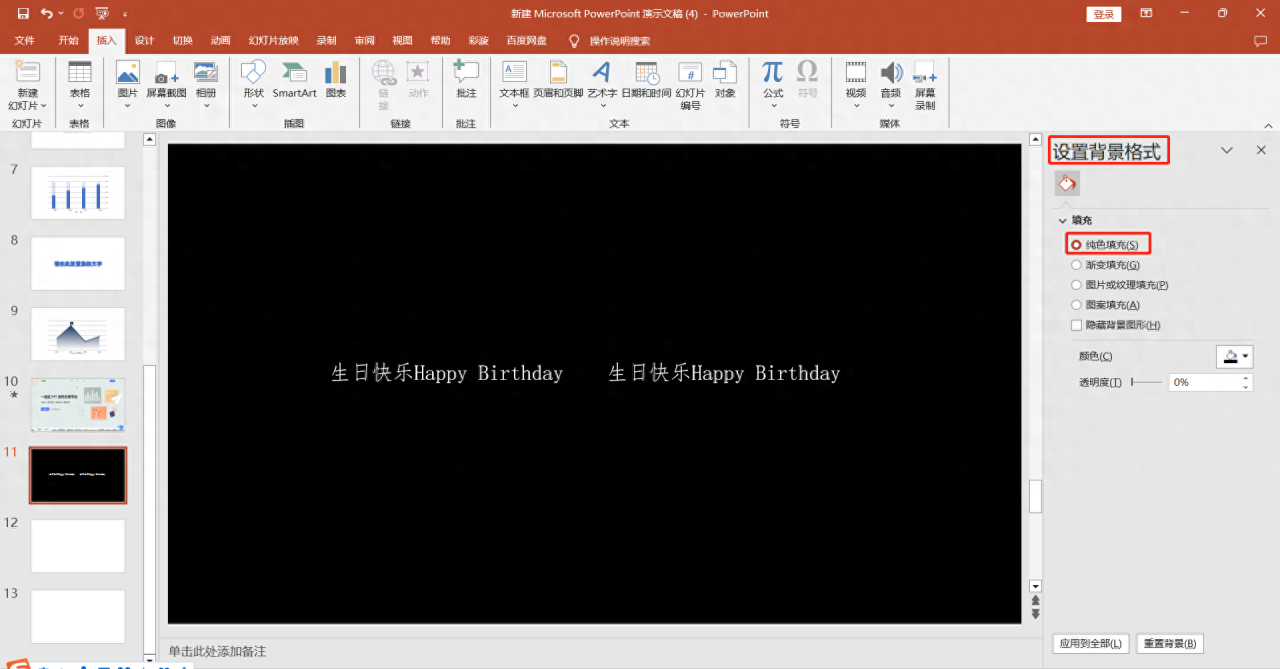Enable 隐藏背景图形 checkbox
The height and width of the screenshot is (669, 1280).
(1076, 324)
